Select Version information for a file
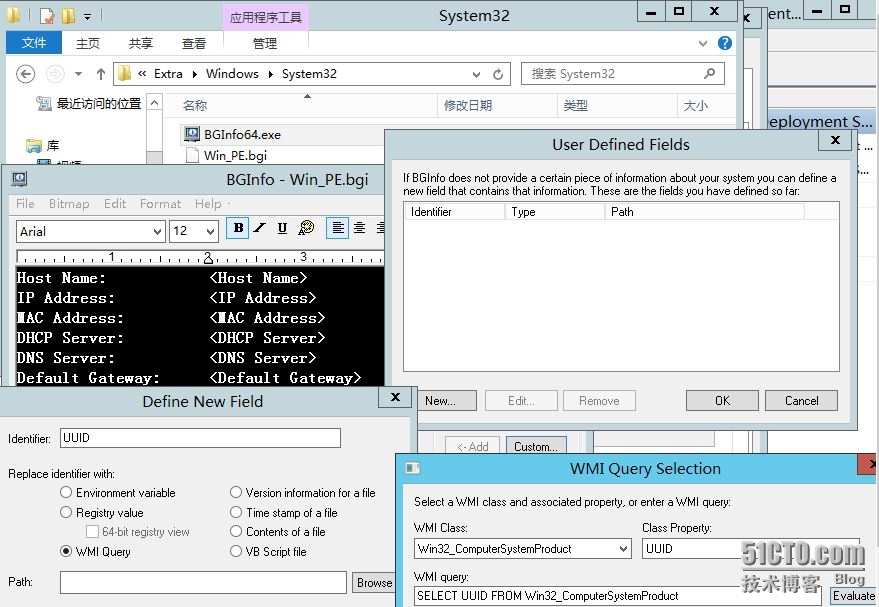Viewport: 879px width, 607px height. point(236,492)
